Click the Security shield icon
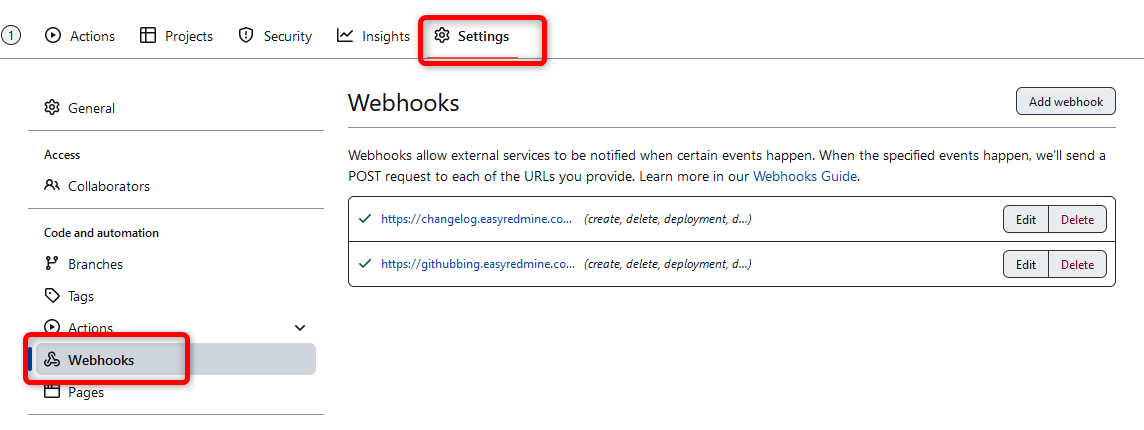1144x430 pixels. click(x=246, y=35)
